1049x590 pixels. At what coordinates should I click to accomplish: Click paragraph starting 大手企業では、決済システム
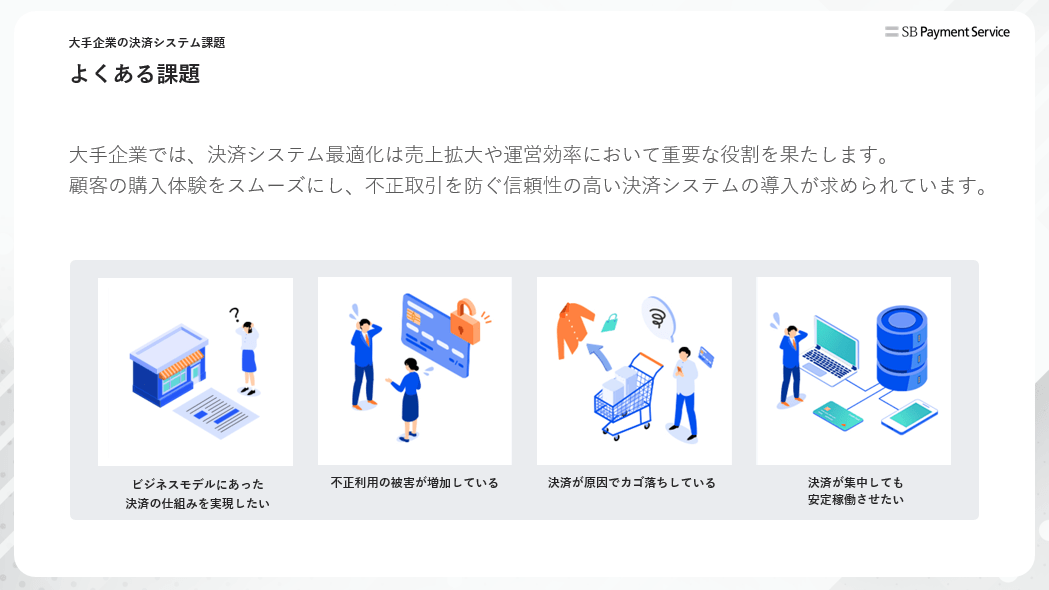point(529,170)
